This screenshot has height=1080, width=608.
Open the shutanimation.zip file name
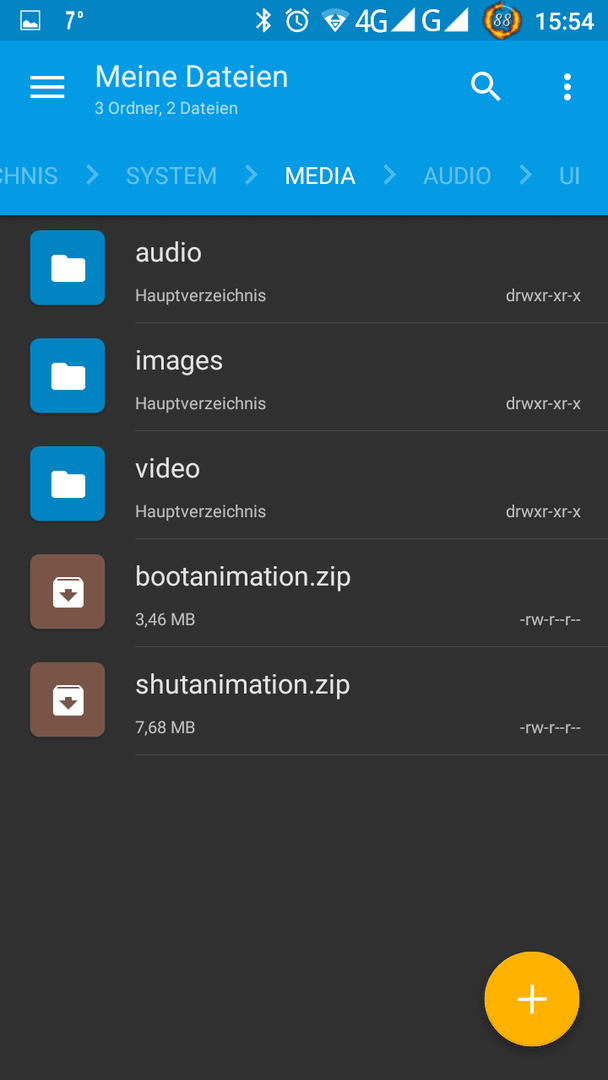point(242,685)
